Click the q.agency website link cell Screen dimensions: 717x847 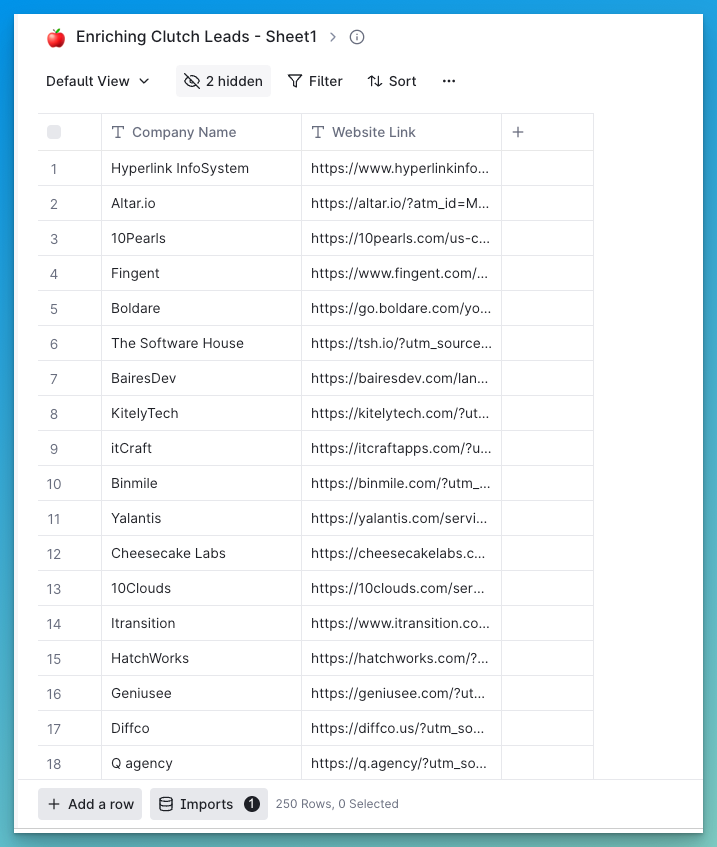(x=401, y=763)
